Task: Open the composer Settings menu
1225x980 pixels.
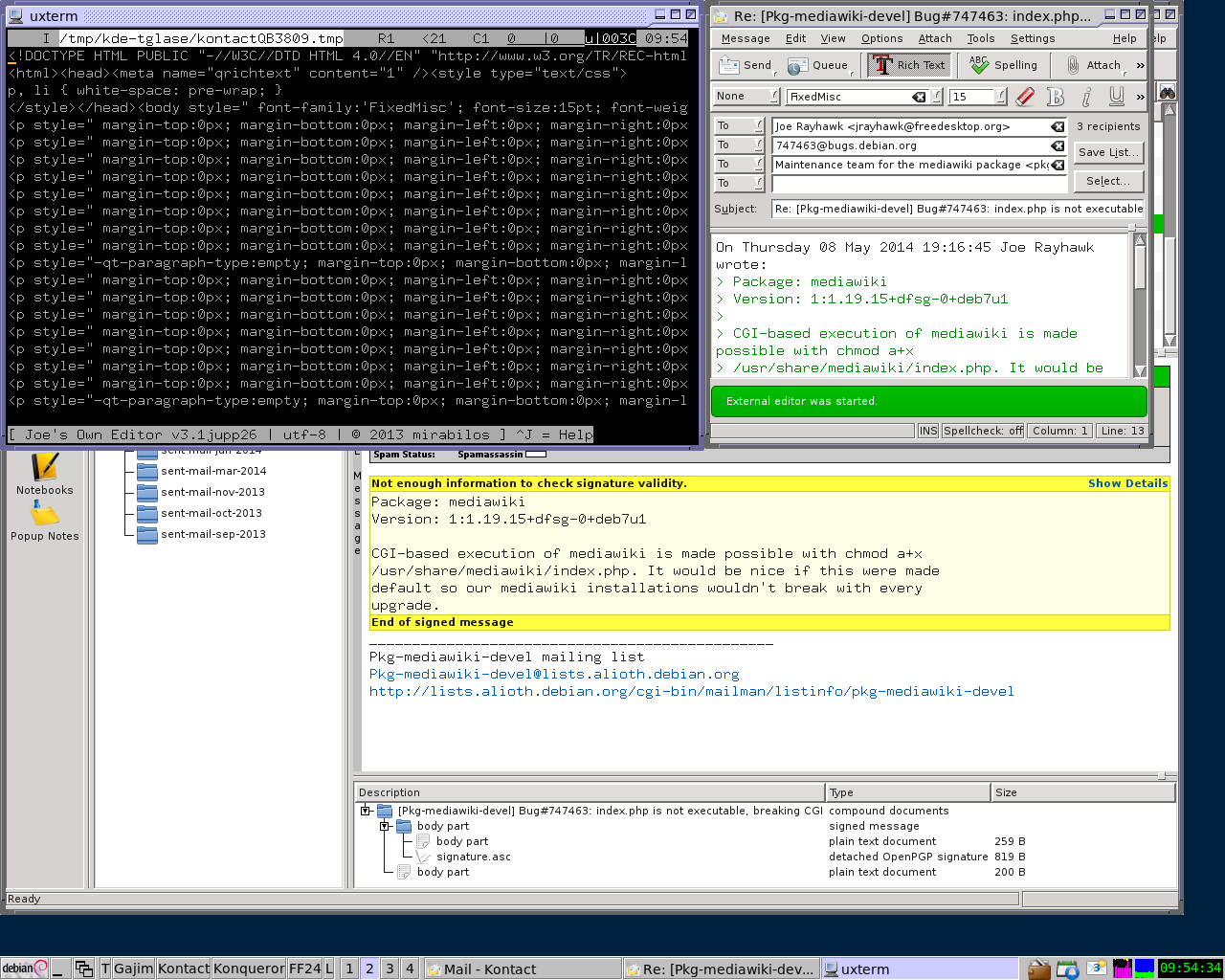Action: tap(1033, 38)
